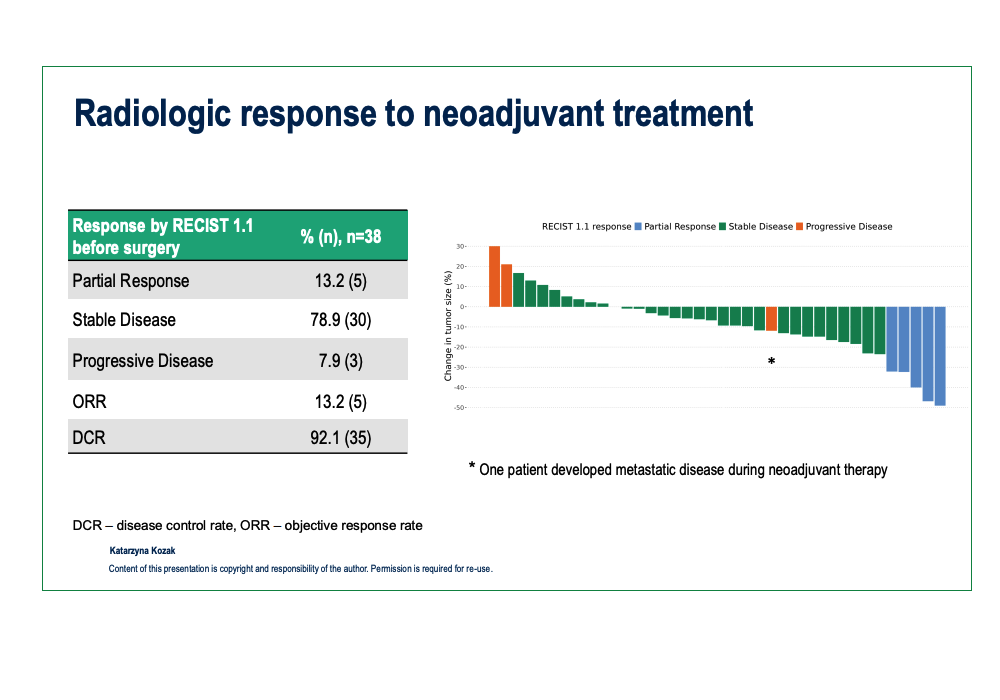Click the asterisk marker inside the chart
Image resolution: width=1000 pixels, height=700 pixels.
772,361
